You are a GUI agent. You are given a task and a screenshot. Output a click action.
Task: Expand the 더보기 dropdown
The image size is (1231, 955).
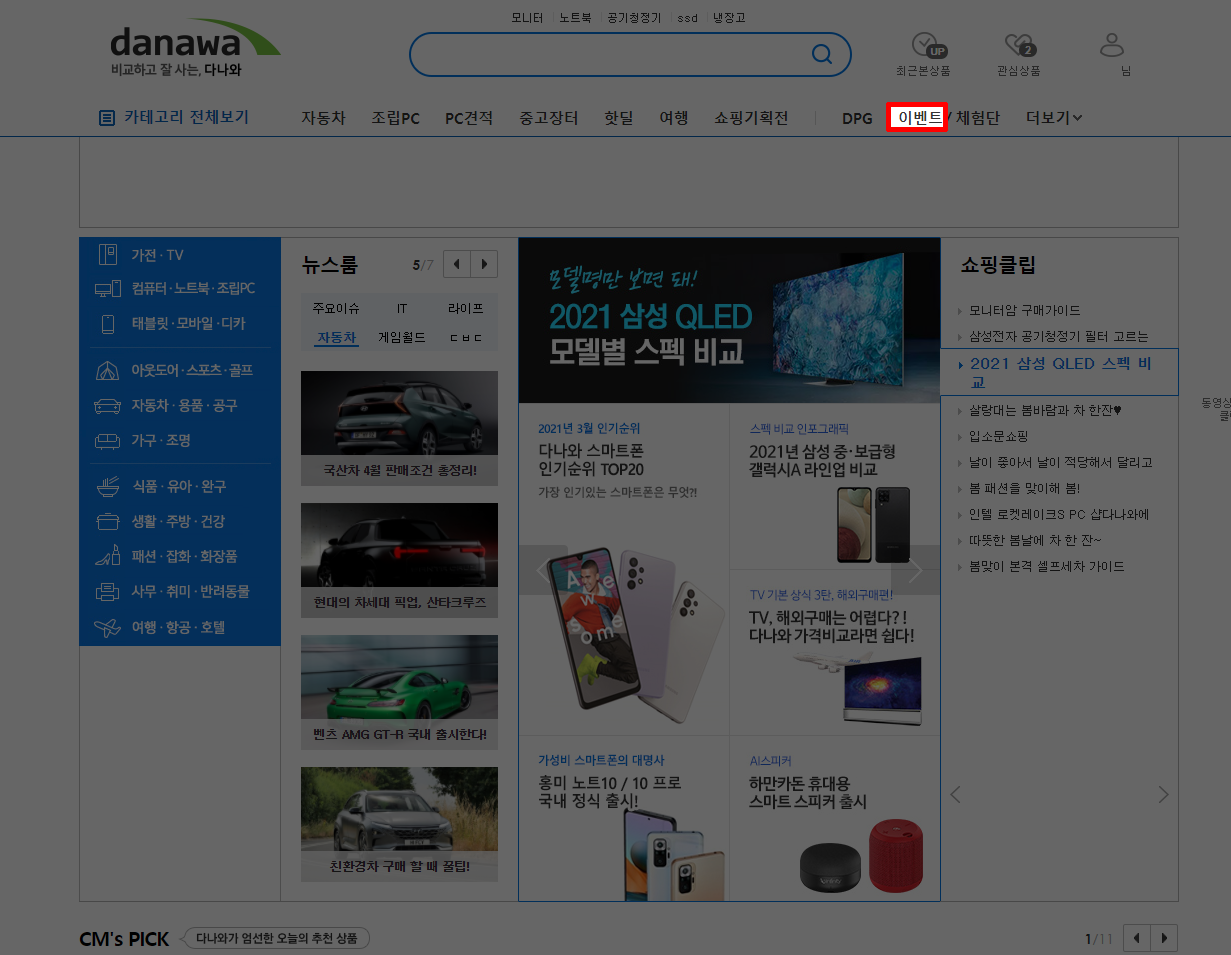[1054, 118]
